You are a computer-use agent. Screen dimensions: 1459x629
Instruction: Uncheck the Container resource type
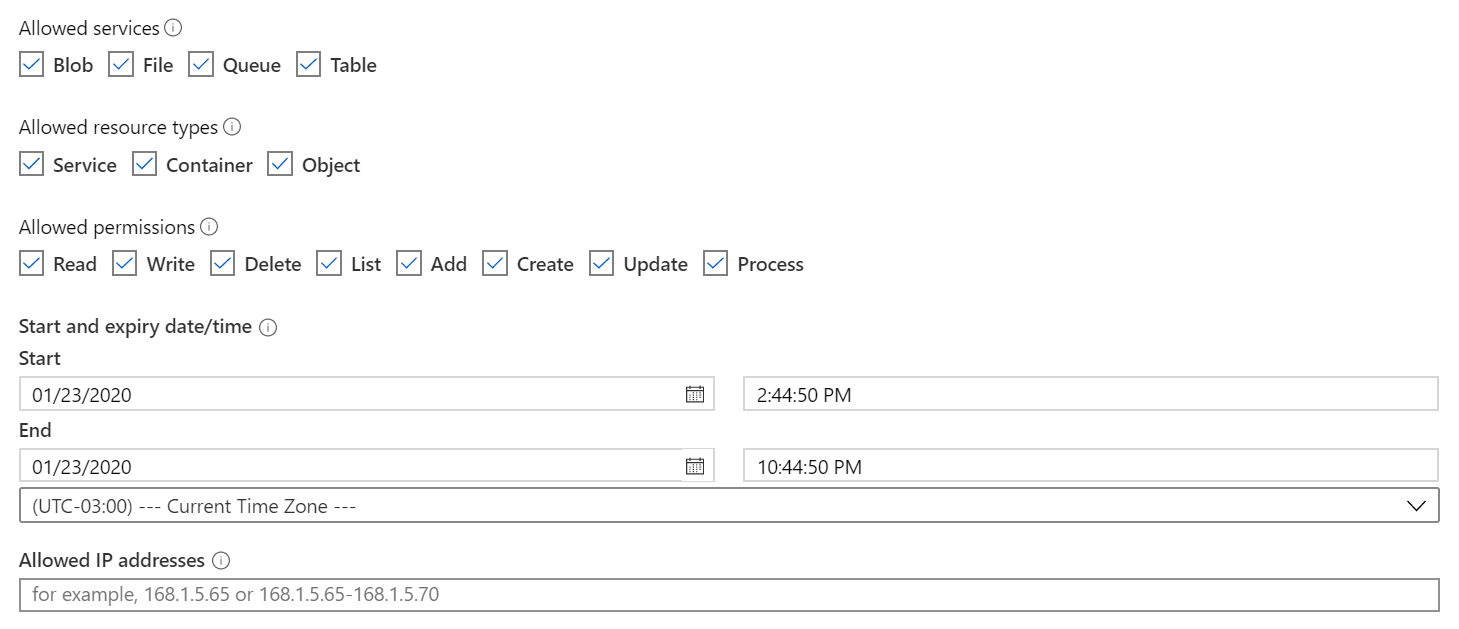pos(144,165)
